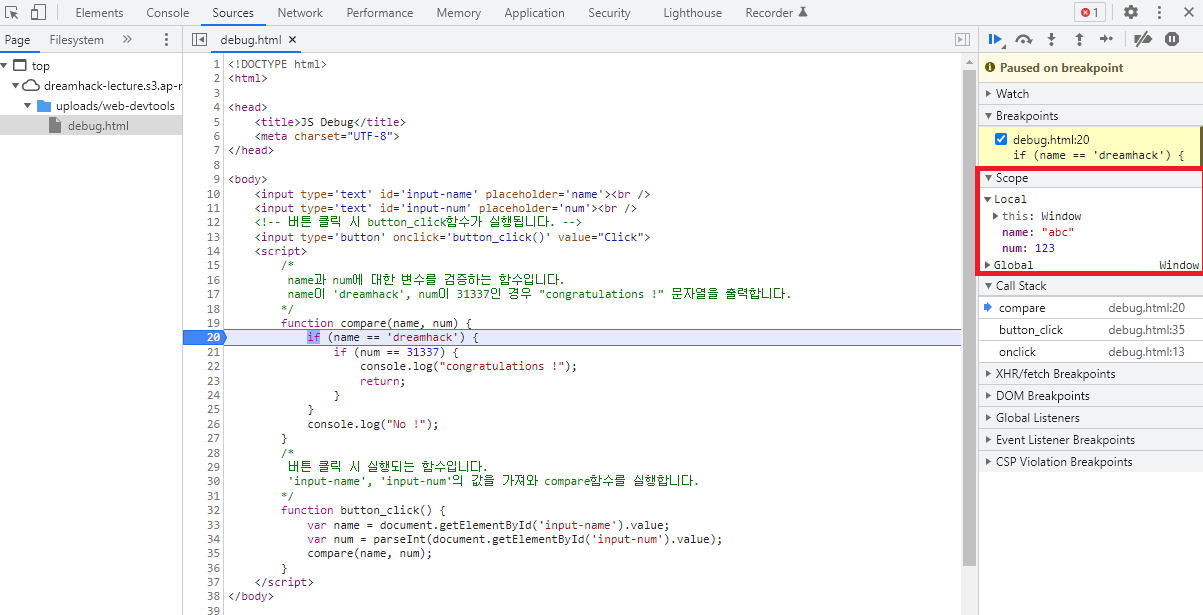Show more navigator tabs chevron

[127, 40]
